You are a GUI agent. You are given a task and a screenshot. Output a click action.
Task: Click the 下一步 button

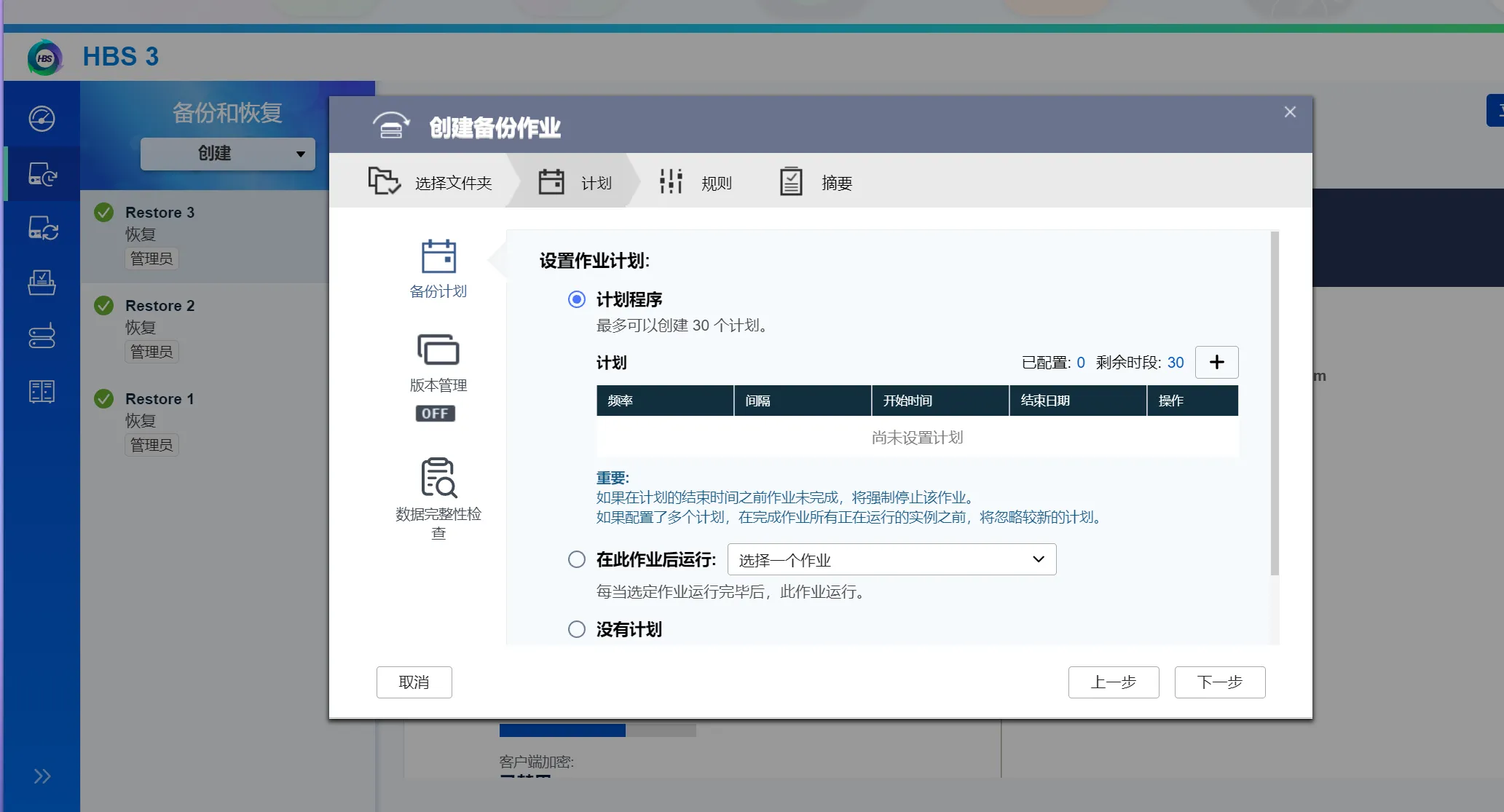point(1219,682)
